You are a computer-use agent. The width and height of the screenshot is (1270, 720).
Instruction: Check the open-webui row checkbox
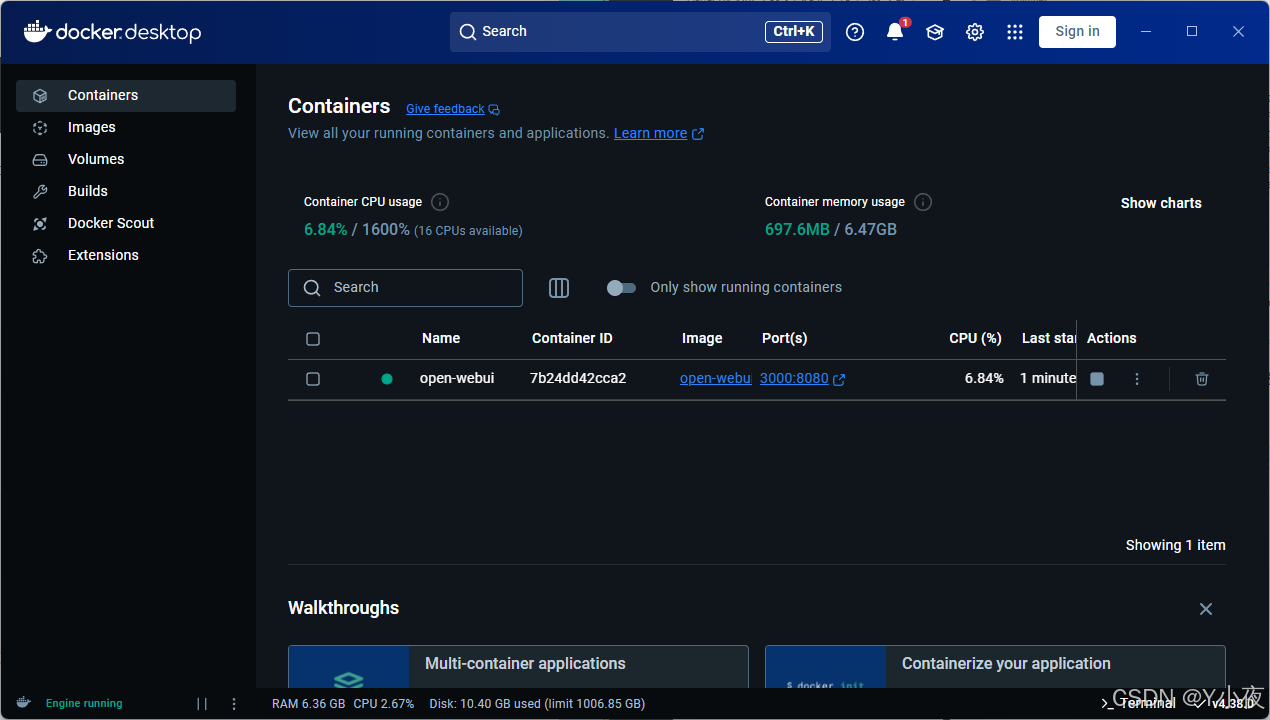pos(313,379)
